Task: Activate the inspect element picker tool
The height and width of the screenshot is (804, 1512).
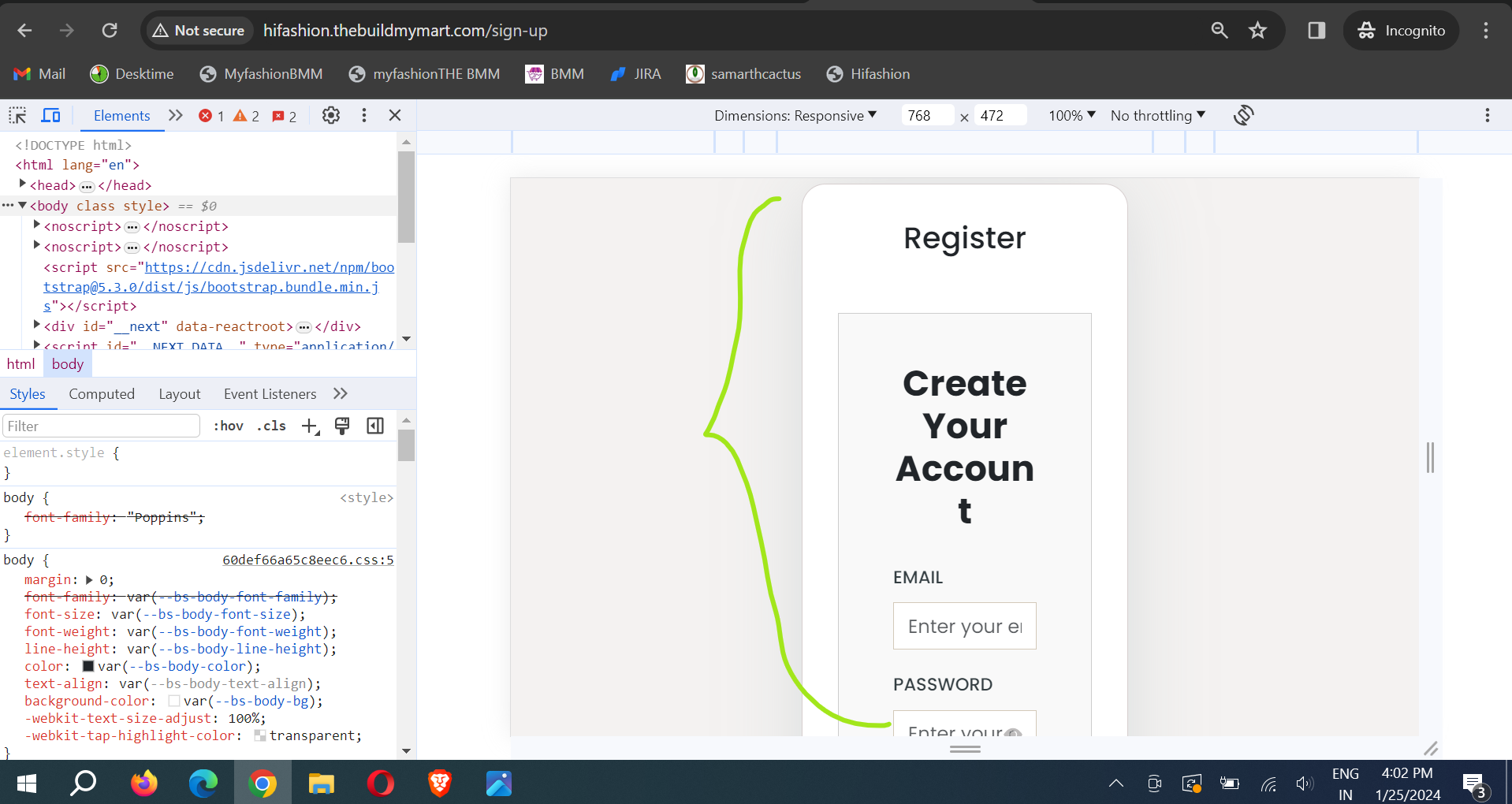Action: [17, 116]
